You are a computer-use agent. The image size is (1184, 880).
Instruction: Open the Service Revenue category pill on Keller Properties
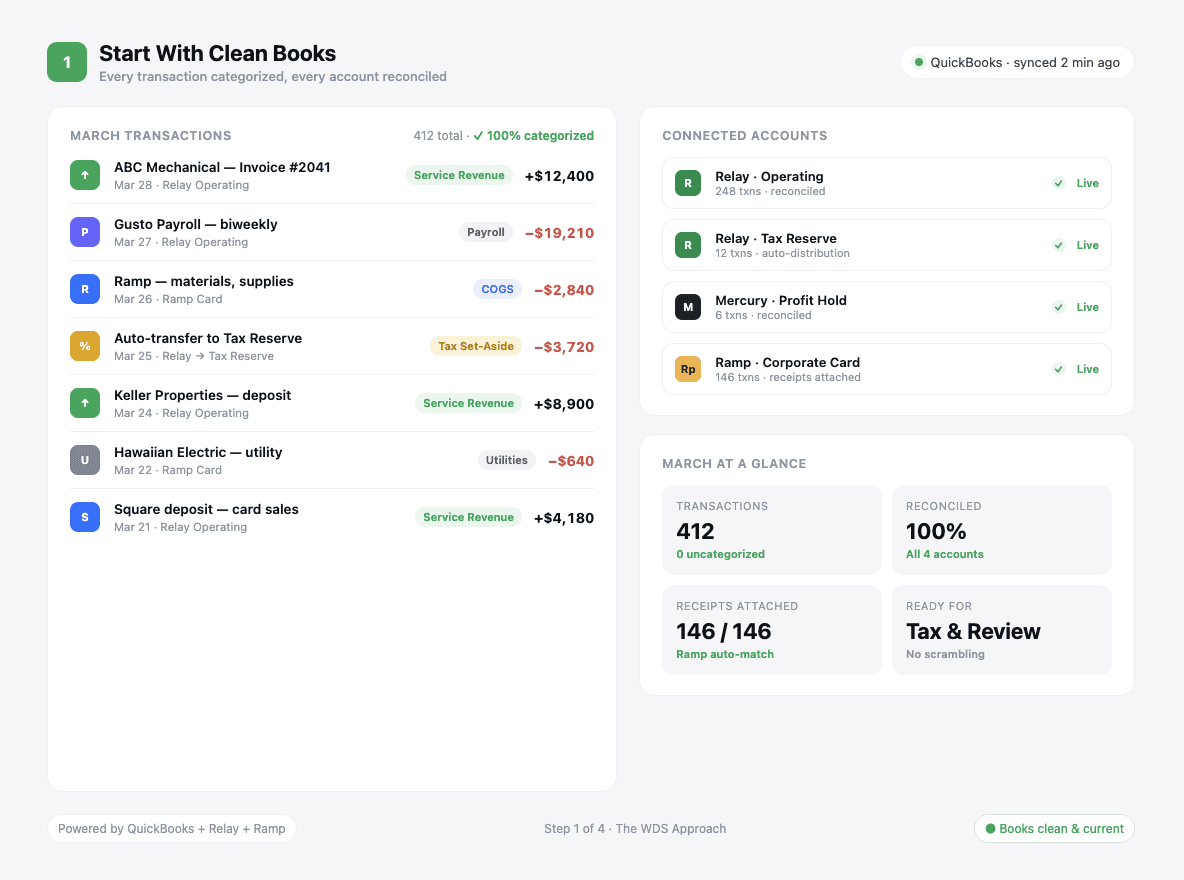coord(468,403)
